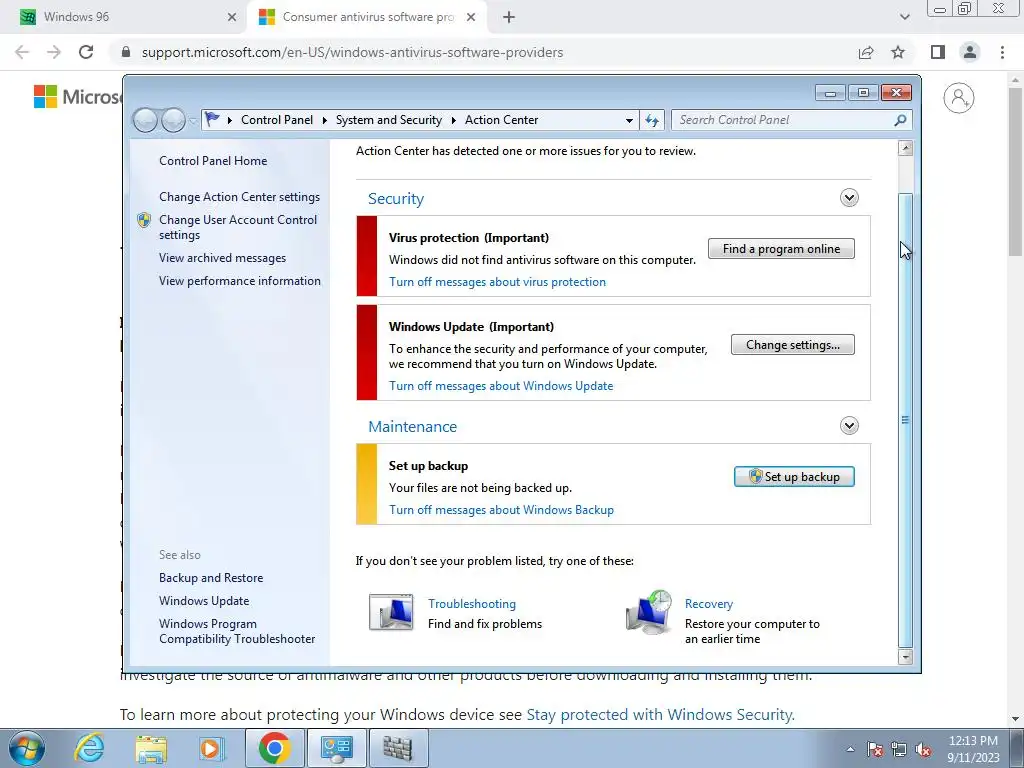Click the Control Panel breadcrumb
The image size is (1024, 768).
click(277, 120)
